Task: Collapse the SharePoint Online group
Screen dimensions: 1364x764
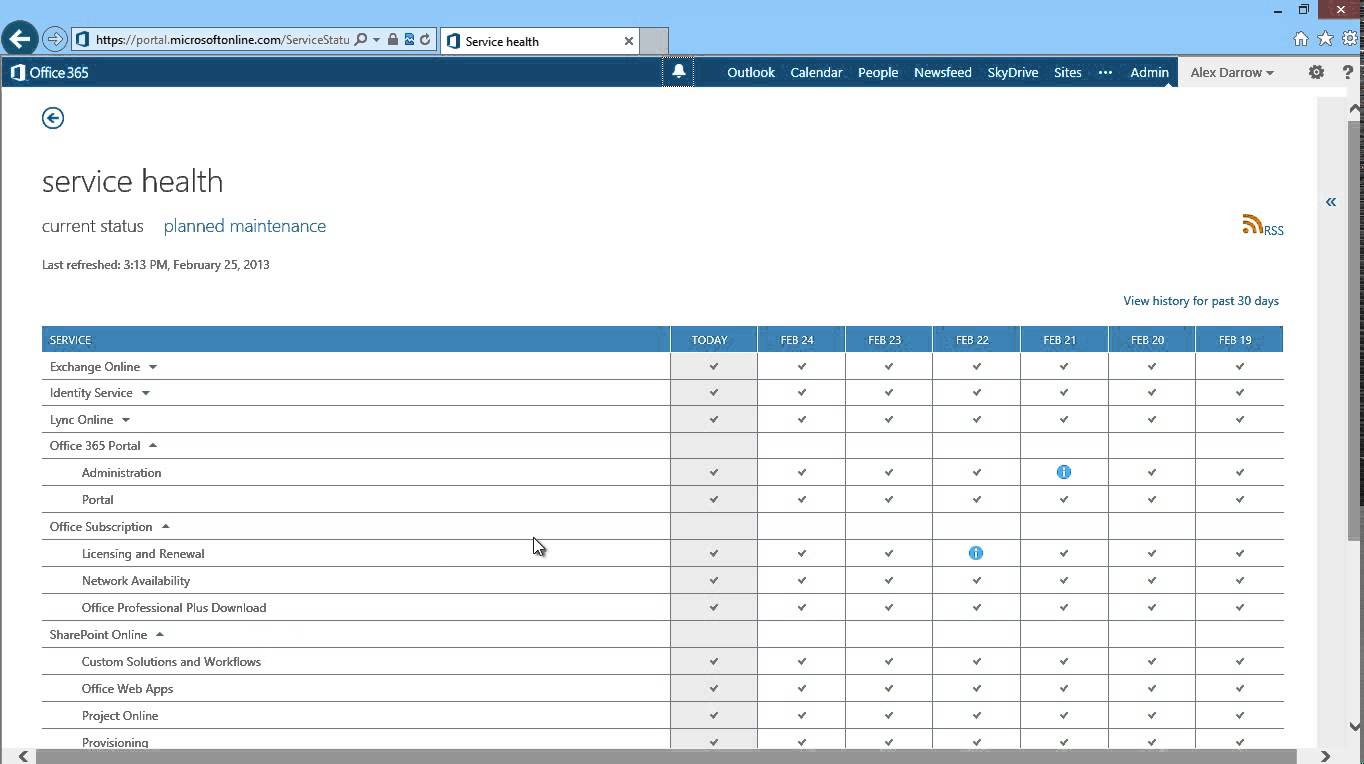Action: click(x=160, y=635)
